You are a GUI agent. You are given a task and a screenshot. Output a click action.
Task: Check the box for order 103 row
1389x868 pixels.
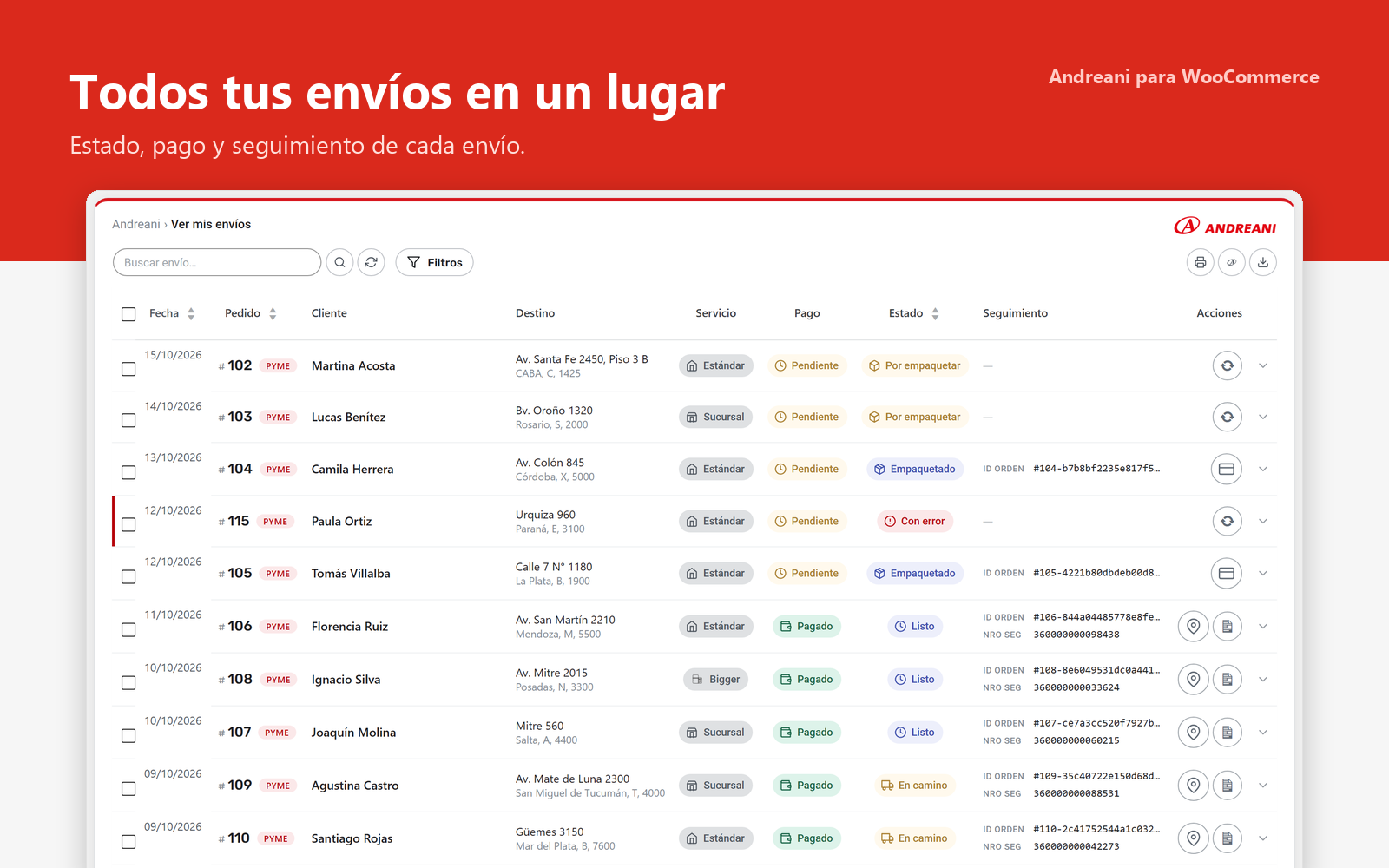(128, 420)
